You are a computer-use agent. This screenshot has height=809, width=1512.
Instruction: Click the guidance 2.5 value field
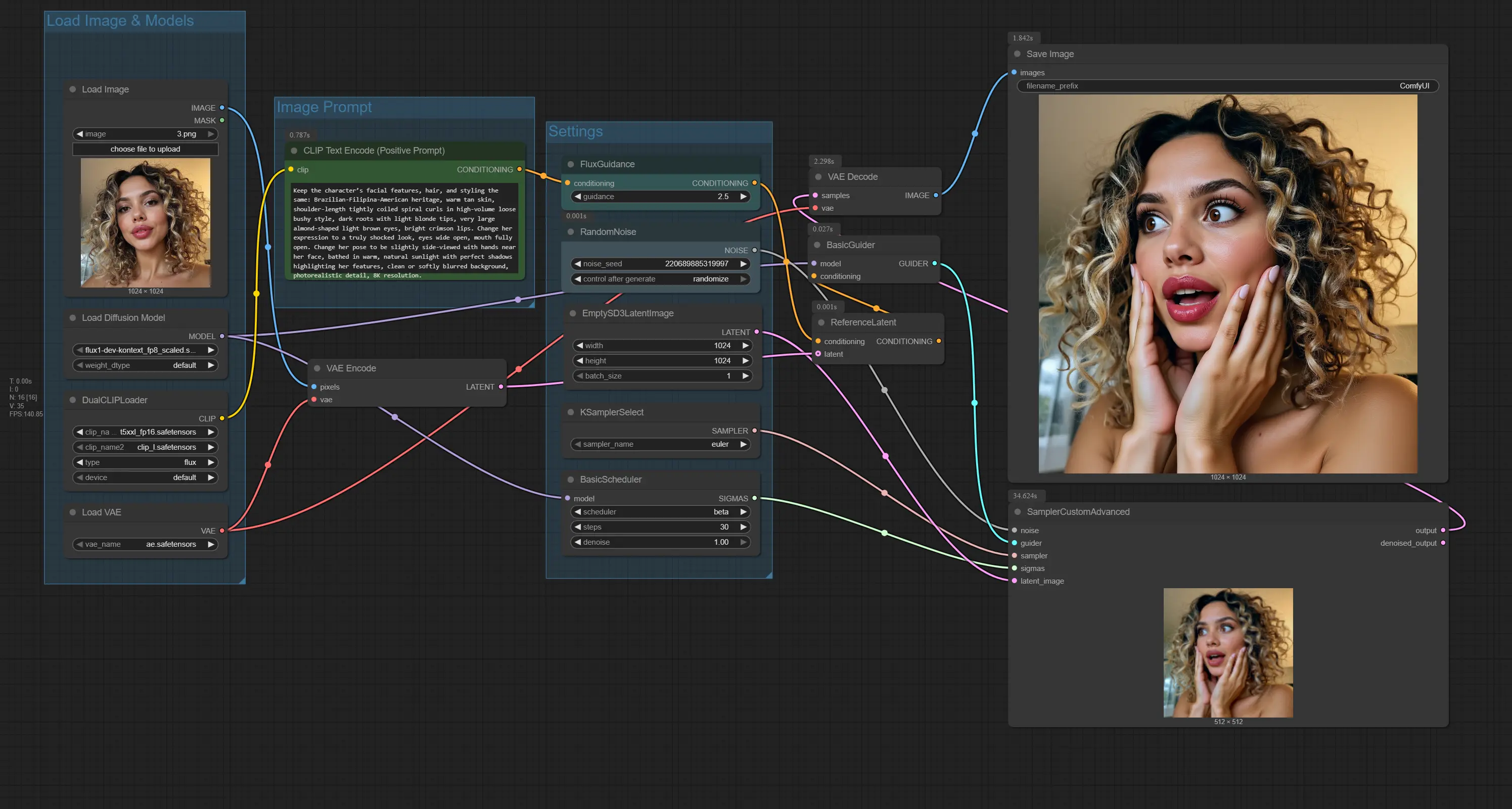pyautogui.click(x=660, y=197)
